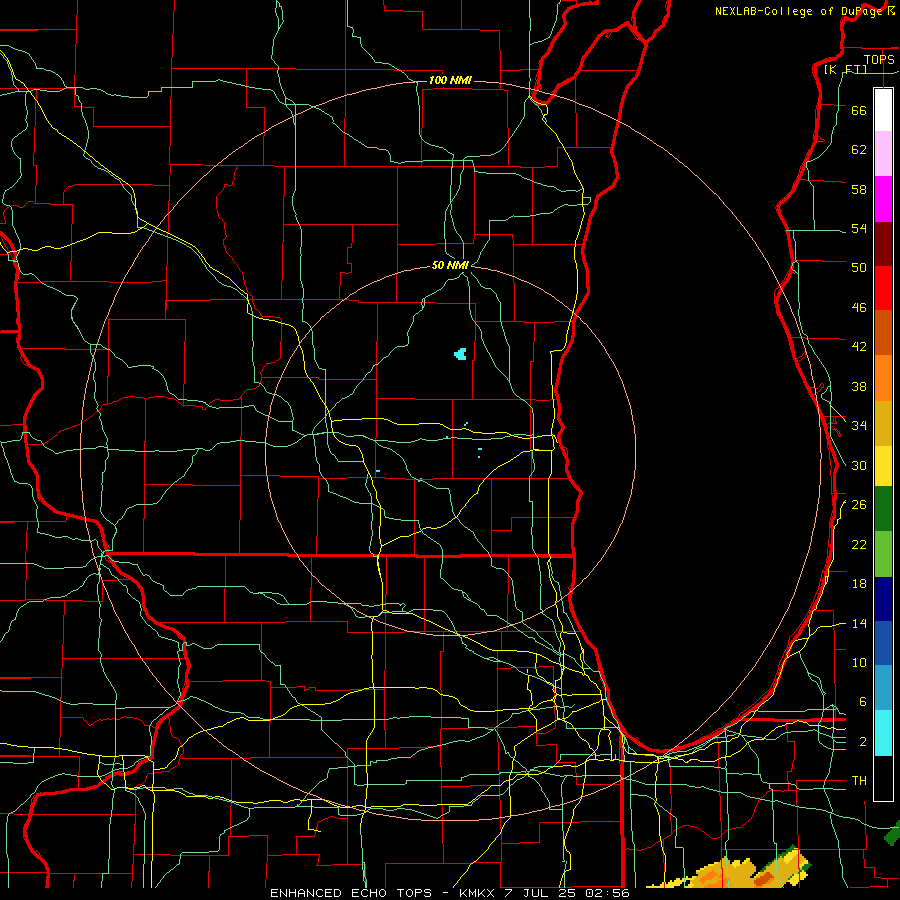Click the 42 legend scale value

click(x=859, y=346)
